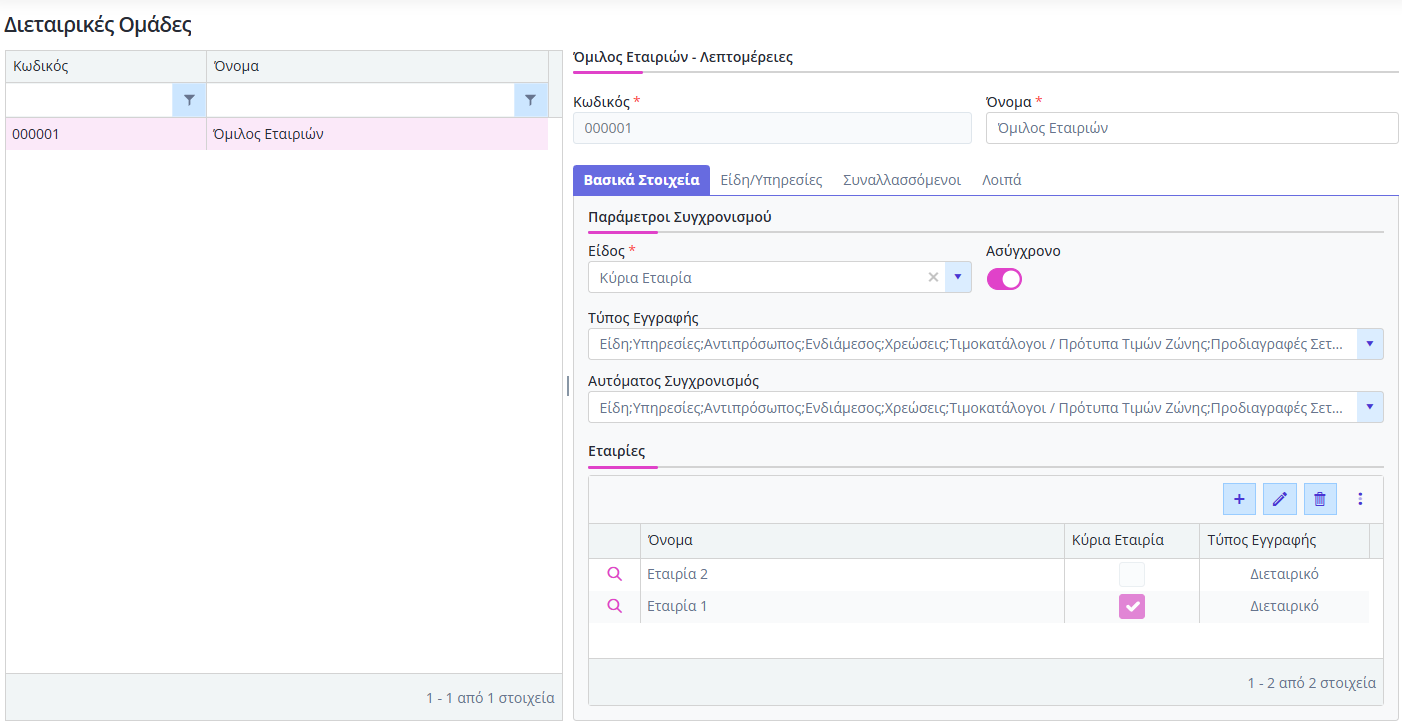Clear the Είδος selection with the X

pyautogui.click(x=933, y=278)
